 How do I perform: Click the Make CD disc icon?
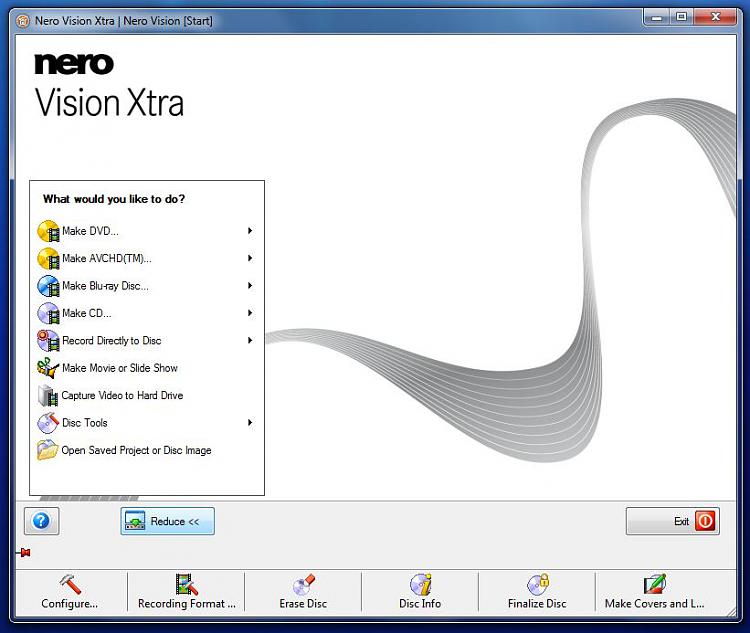48,313
